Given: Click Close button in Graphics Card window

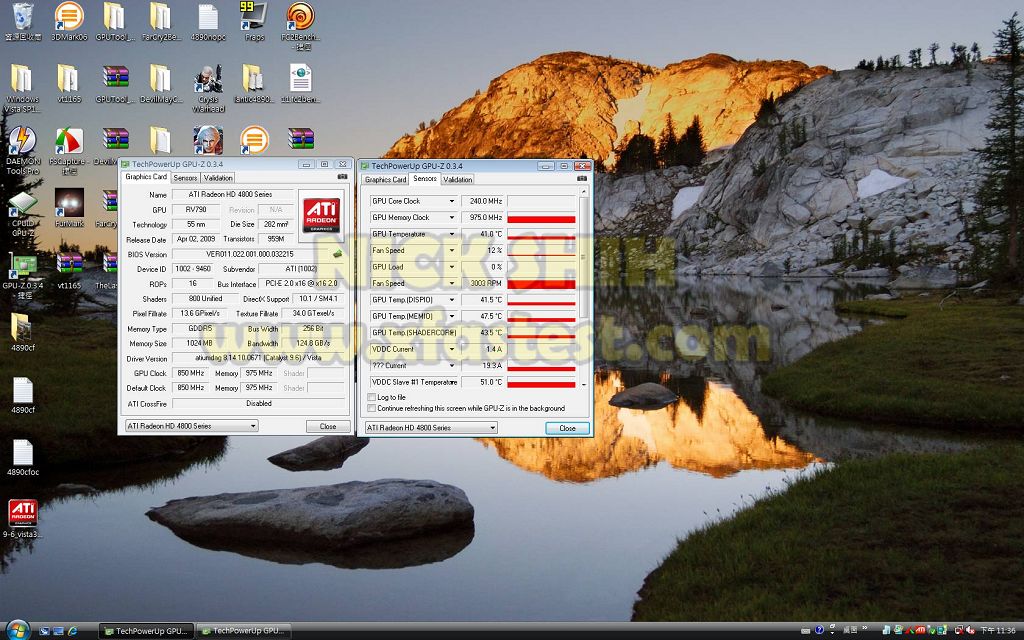Looking at the screenshot, I should click(327, 426).
